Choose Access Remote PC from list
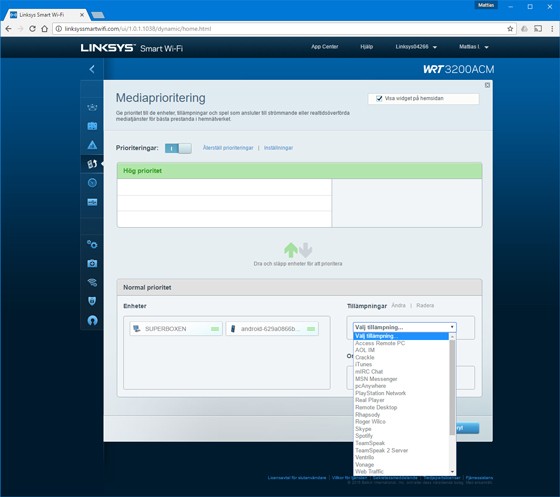 tap(380, 343)
